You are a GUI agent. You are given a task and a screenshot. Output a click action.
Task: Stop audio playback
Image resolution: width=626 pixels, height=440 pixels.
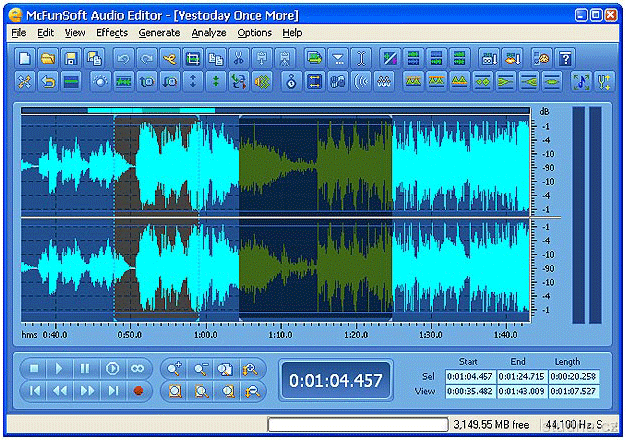click(34, 368)
